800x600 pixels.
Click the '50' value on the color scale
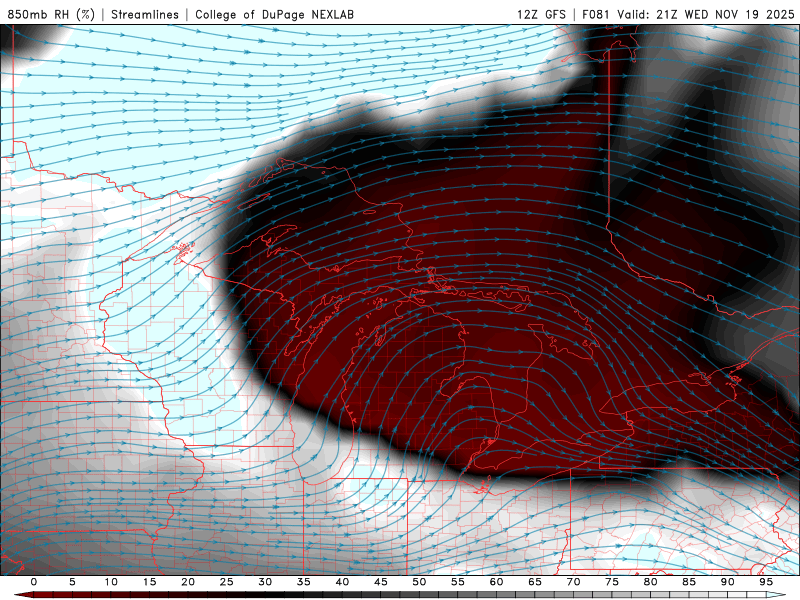click(x=419, y=582)
